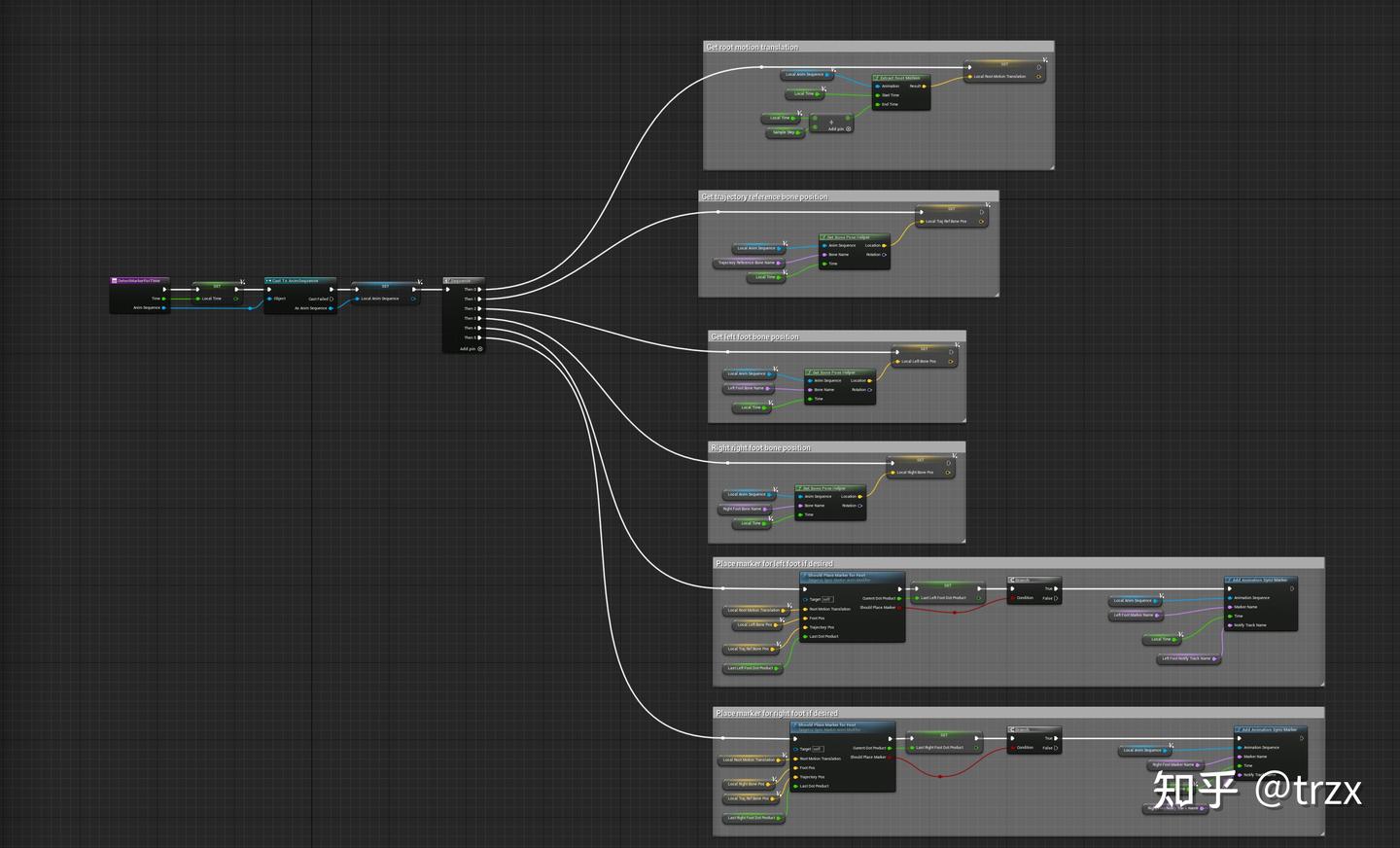Click the Cast To AnimSequence node icon
The width and height of the screenshot is (1400, 848).
pyautogui.click(x=268, y=280)
